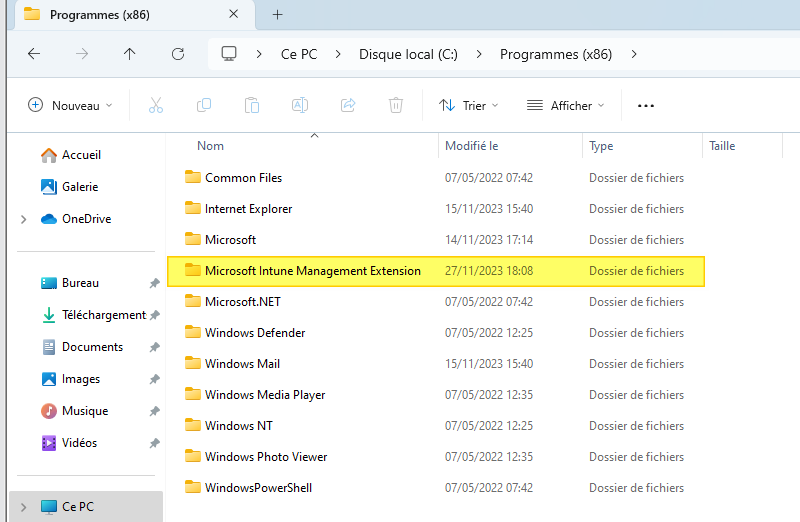
Task: Open a new tab with plus button
Action: (x=278, y=15)
